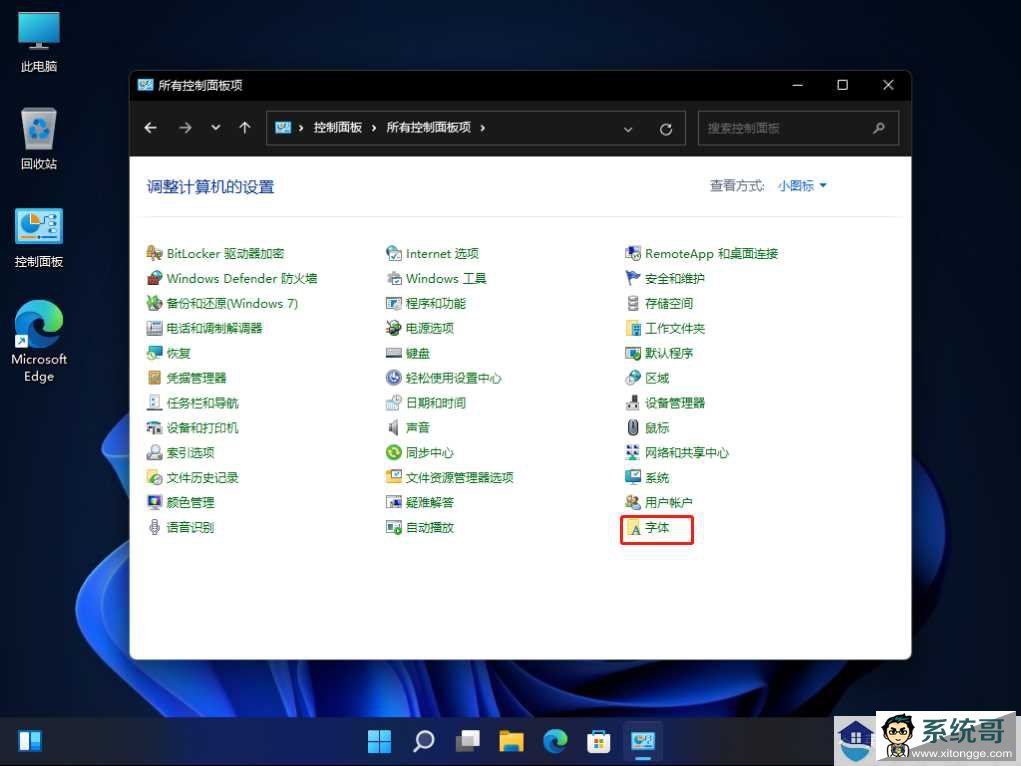Open the 文件资源管理器选项 icon
This screenshot has height=766, width=1021.
(393, 477)
